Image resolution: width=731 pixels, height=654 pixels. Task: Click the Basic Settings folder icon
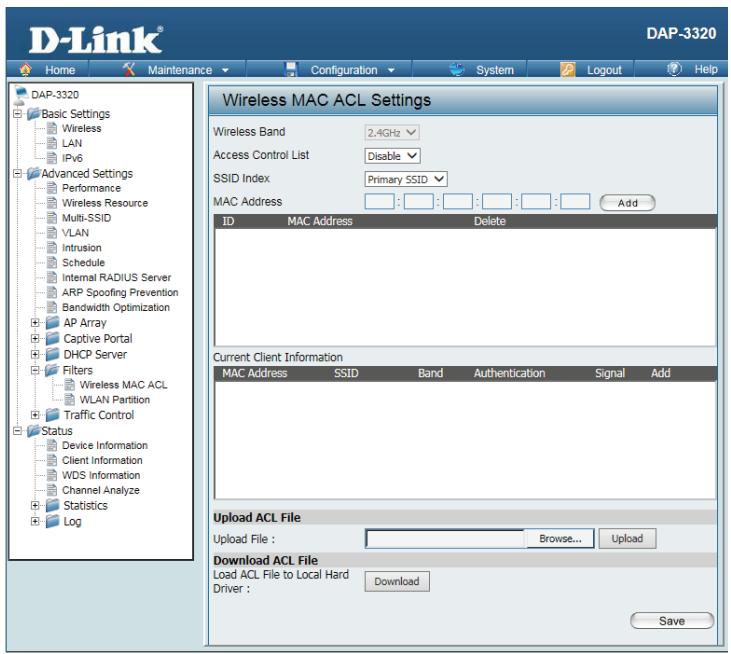[x=34, y=114]
